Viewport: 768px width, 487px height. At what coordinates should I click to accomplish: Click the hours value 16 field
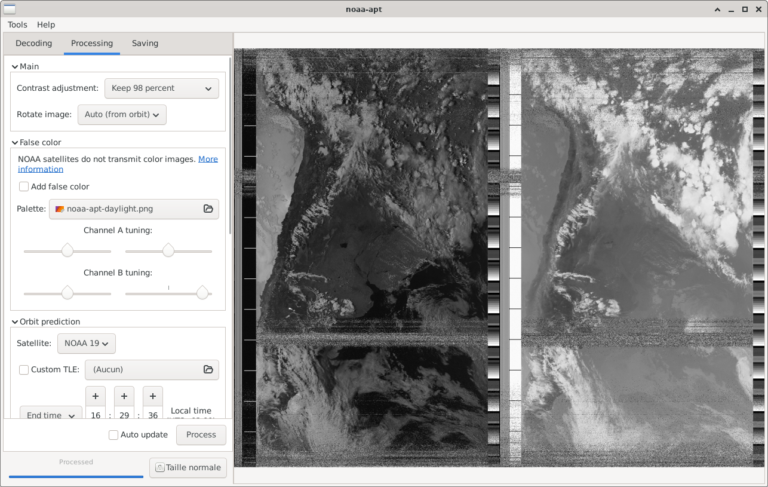click(96, 414)
